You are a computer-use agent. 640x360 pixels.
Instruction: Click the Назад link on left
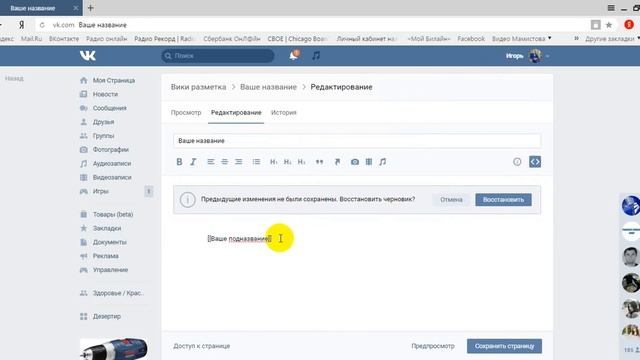tap(14, 78)
